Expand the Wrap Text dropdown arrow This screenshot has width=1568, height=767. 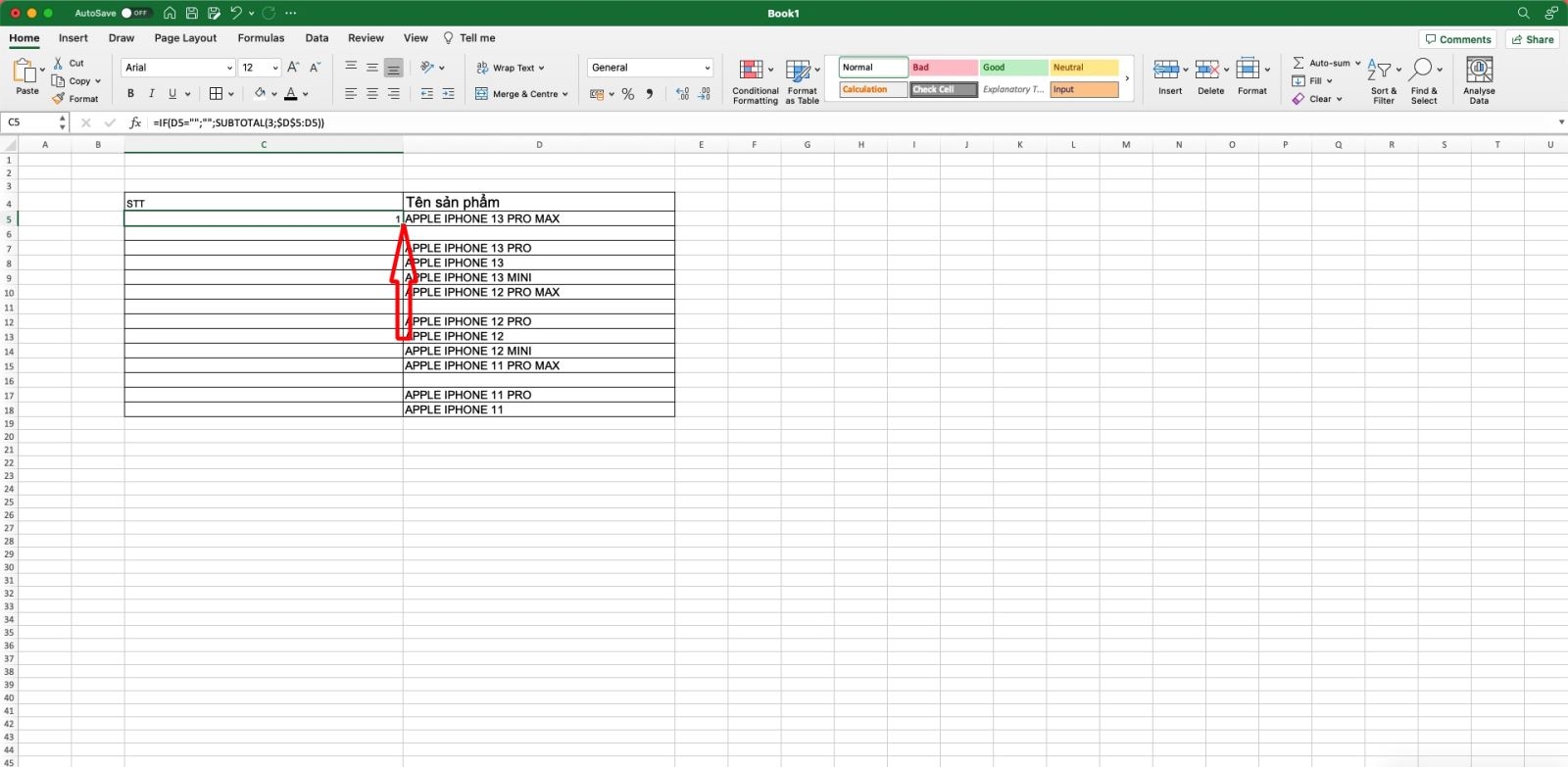pos(541,68)
